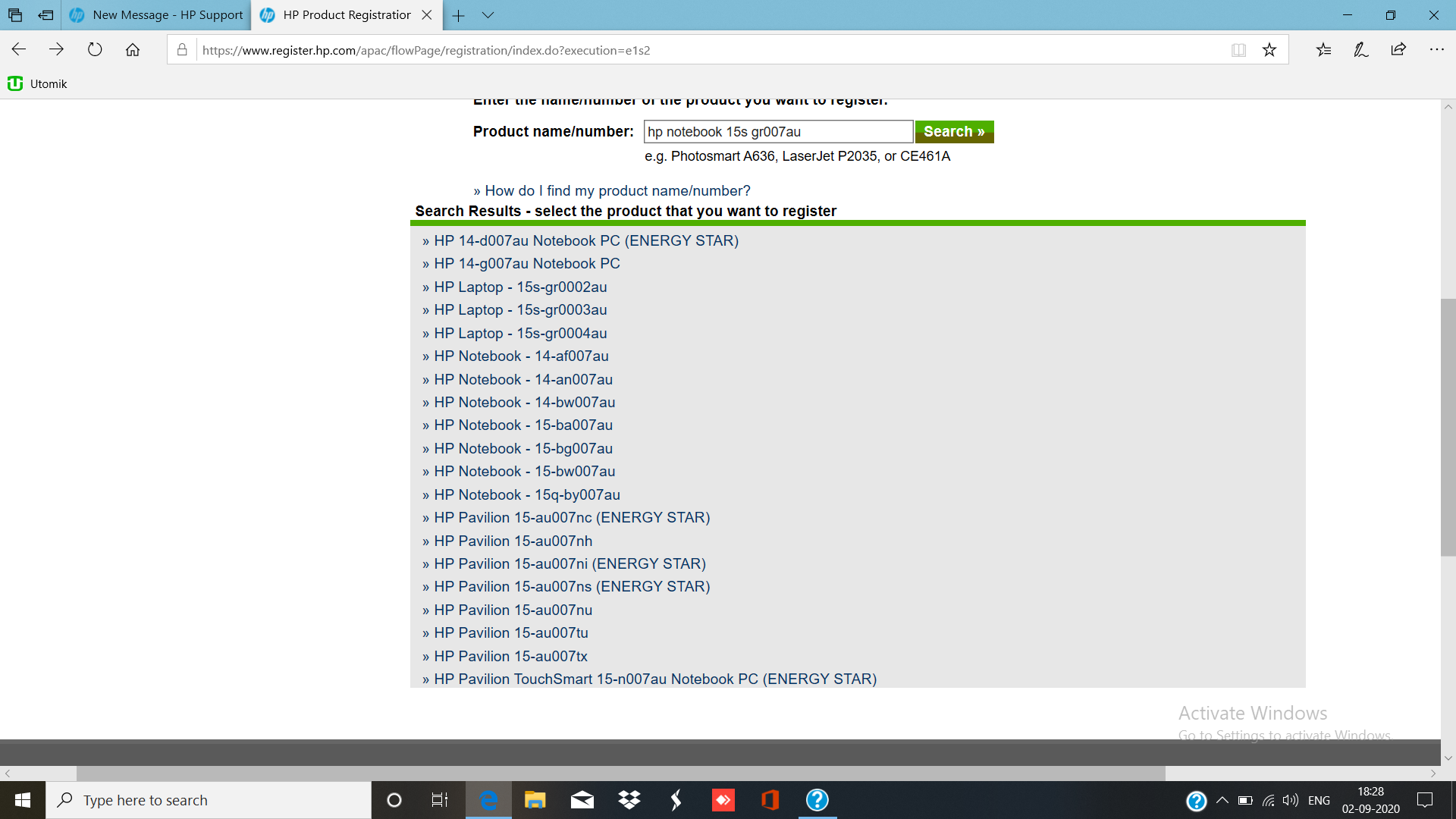Open the Add to favorites star icon
1456x819 pixels.
tap(1269, 49)
